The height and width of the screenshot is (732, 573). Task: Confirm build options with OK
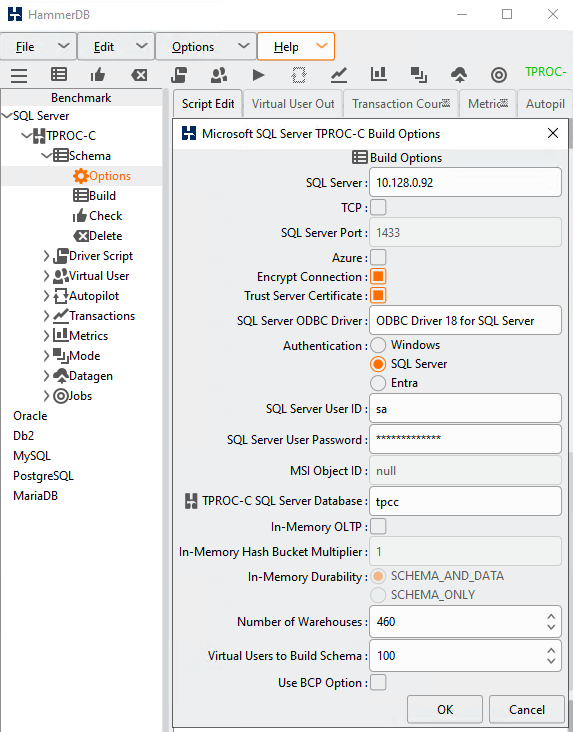[445, 710]
